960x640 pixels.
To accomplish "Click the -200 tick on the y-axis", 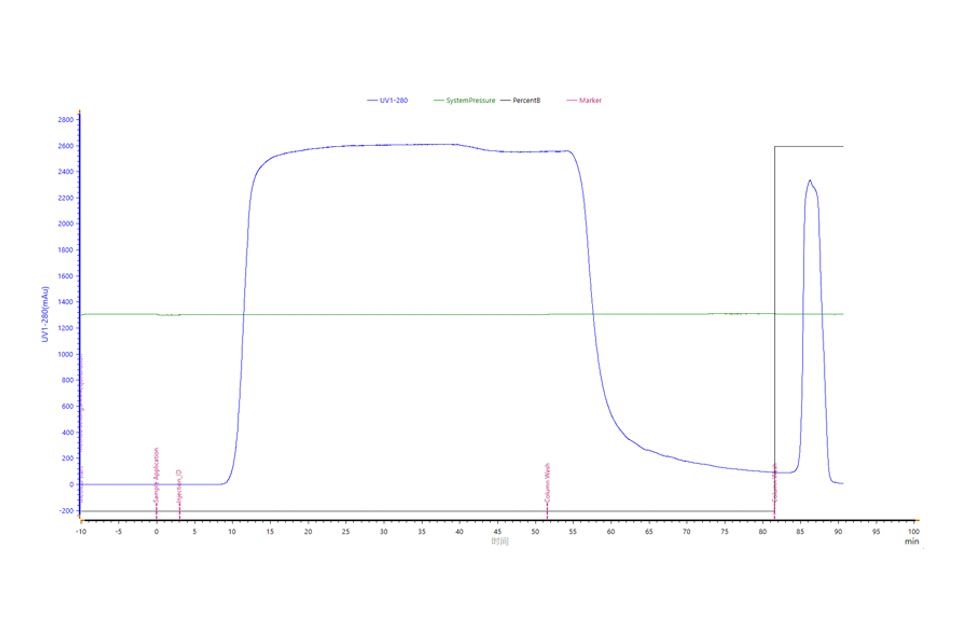I will click(64, 511).
